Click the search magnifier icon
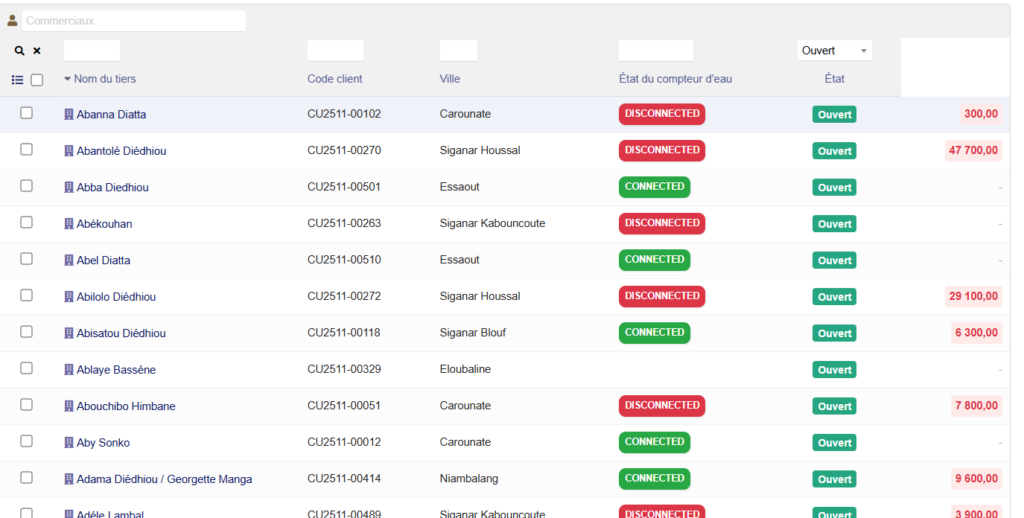1024x518 pixels. tap(19, 51)
